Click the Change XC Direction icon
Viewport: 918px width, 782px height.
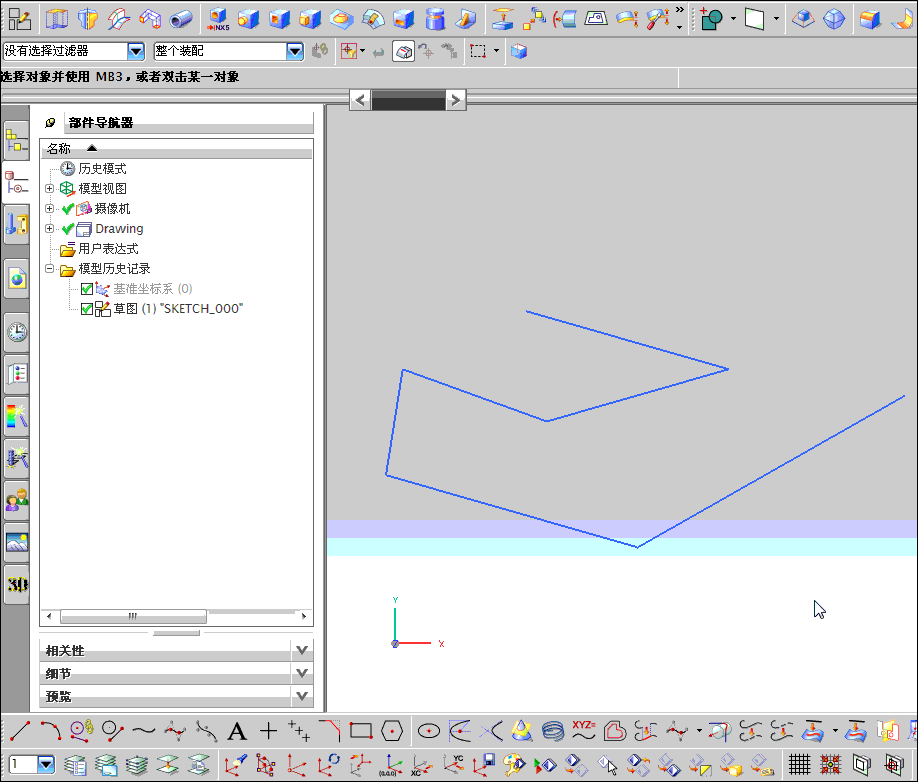pyautogui.click(x=422, y=764)
